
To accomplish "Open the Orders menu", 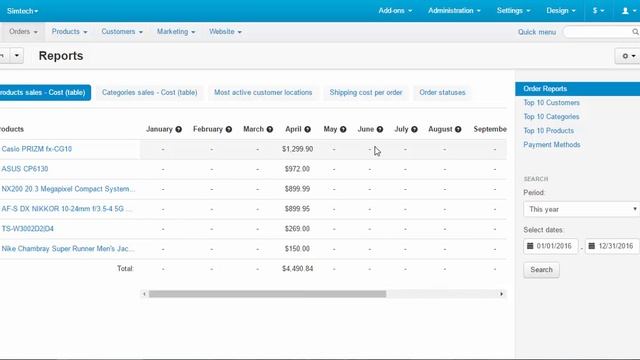I will coord(23,31).
